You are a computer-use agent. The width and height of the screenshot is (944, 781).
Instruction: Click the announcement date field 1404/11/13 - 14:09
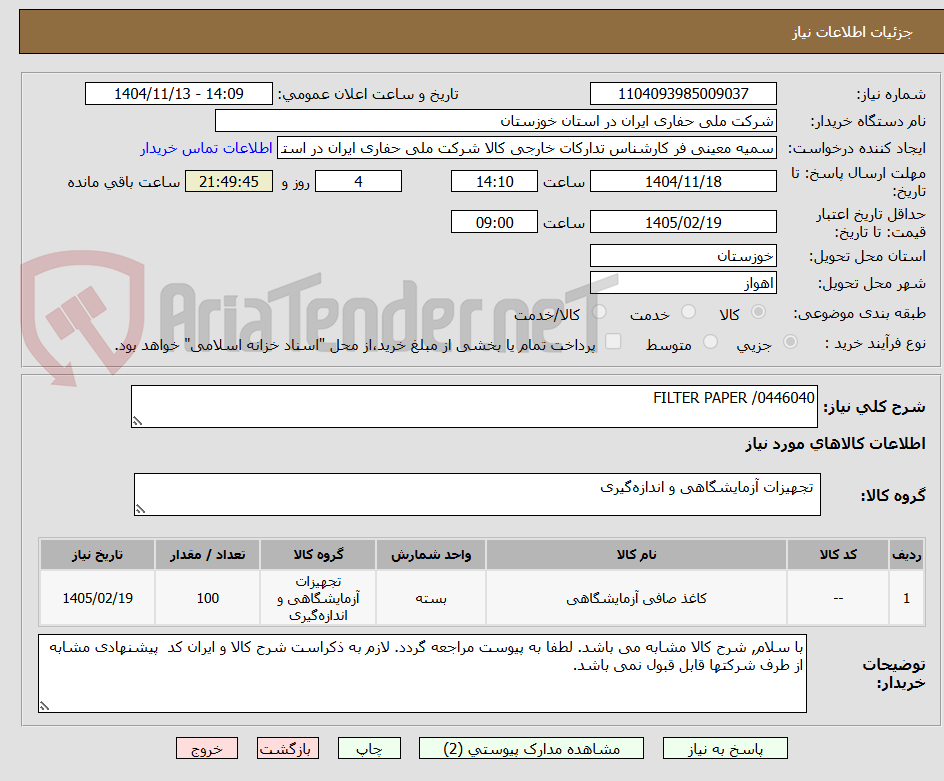coord(179,94)
